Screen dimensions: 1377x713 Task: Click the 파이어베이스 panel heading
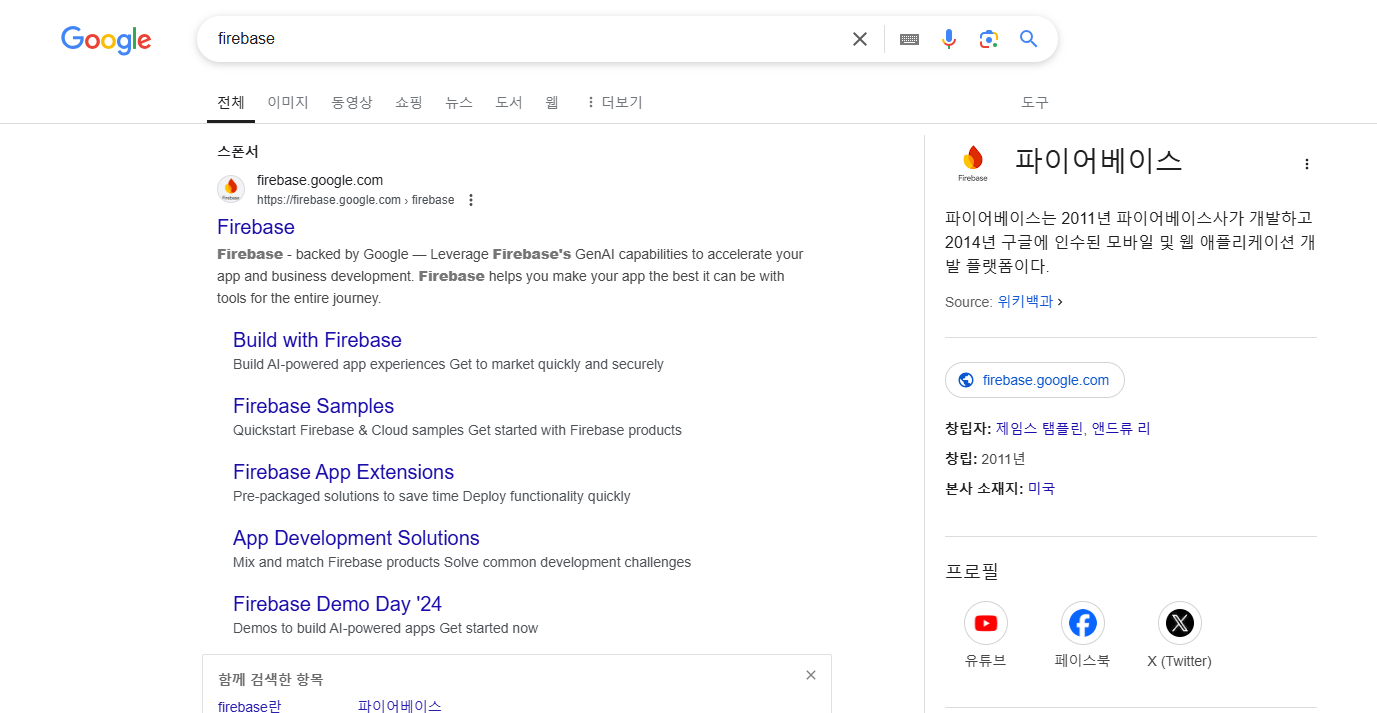click(x=1098, y=160)
